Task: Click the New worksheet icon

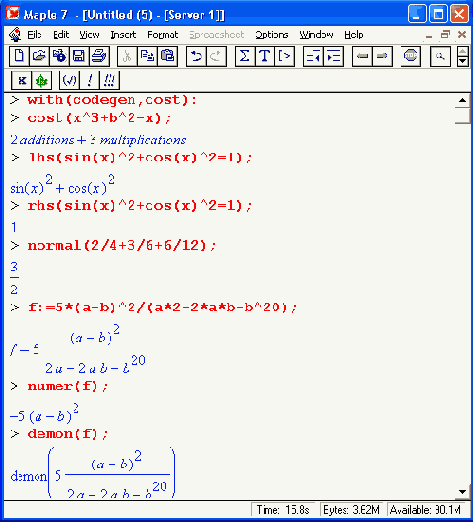Action: pos(19,56)
